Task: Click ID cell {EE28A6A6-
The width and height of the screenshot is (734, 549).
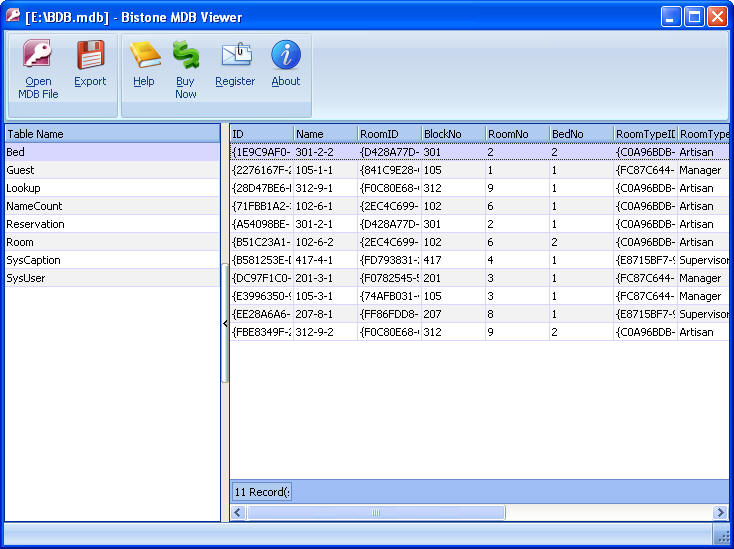Action: coord(262,314)
